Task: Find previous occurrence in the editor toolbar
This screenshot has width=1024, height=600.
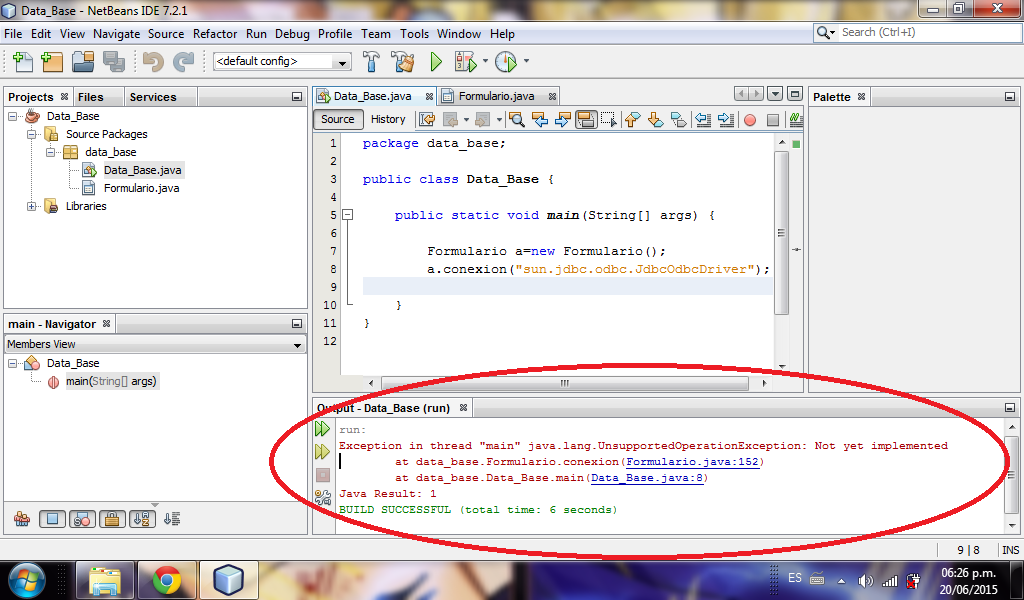Action: (x=540, y=119)
